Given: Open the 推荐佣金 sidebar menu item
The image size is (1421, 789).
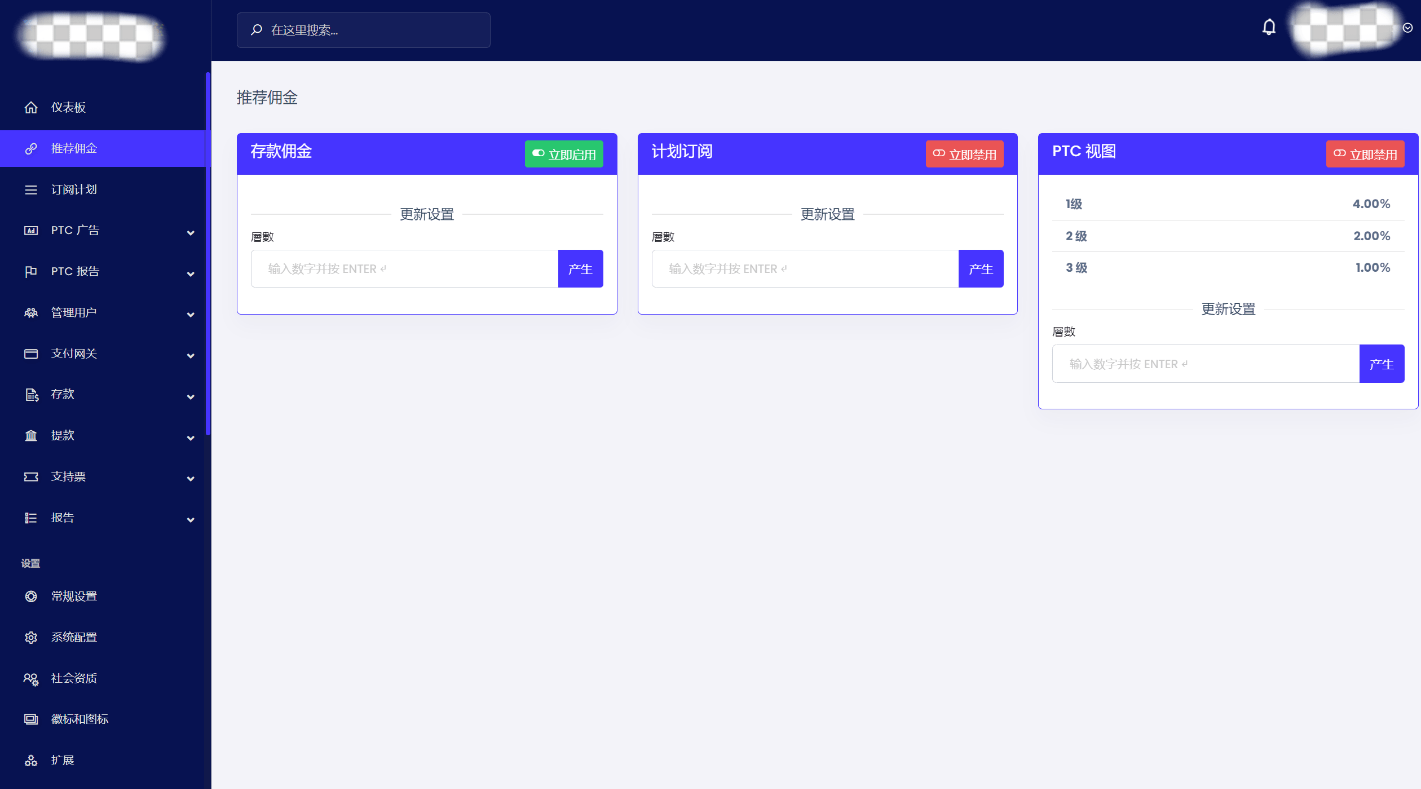Looking at the screenshot, I should tap(74, 149).
